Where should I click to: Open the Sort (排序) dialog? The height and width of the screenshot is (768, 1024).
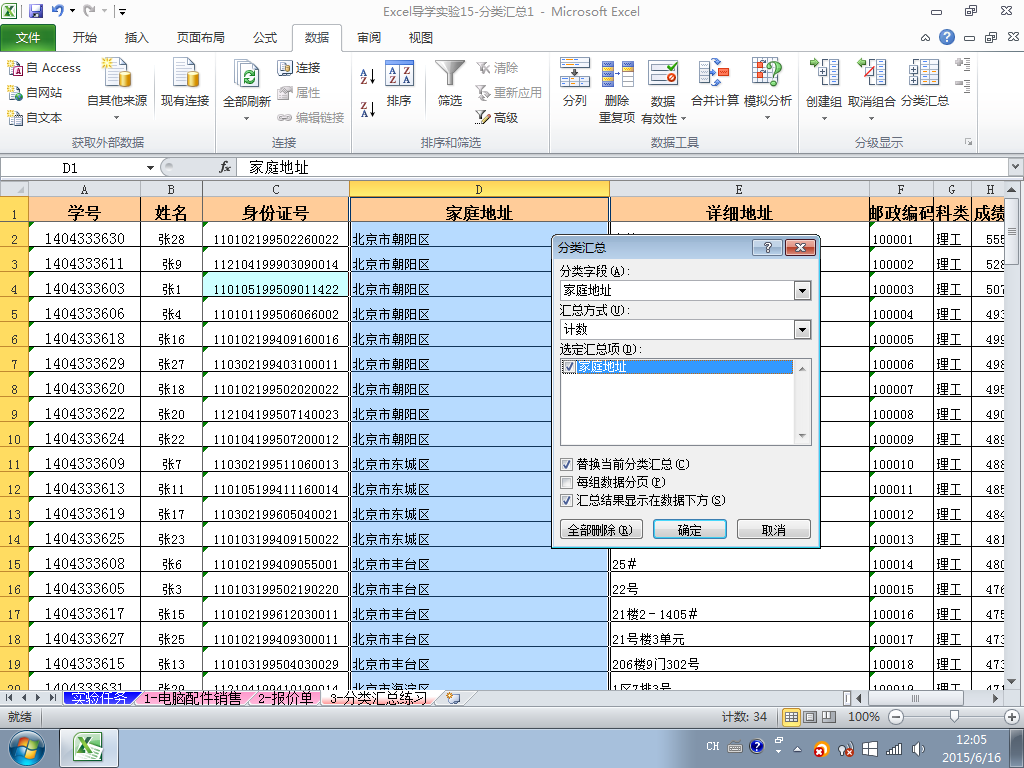(399, 84)
